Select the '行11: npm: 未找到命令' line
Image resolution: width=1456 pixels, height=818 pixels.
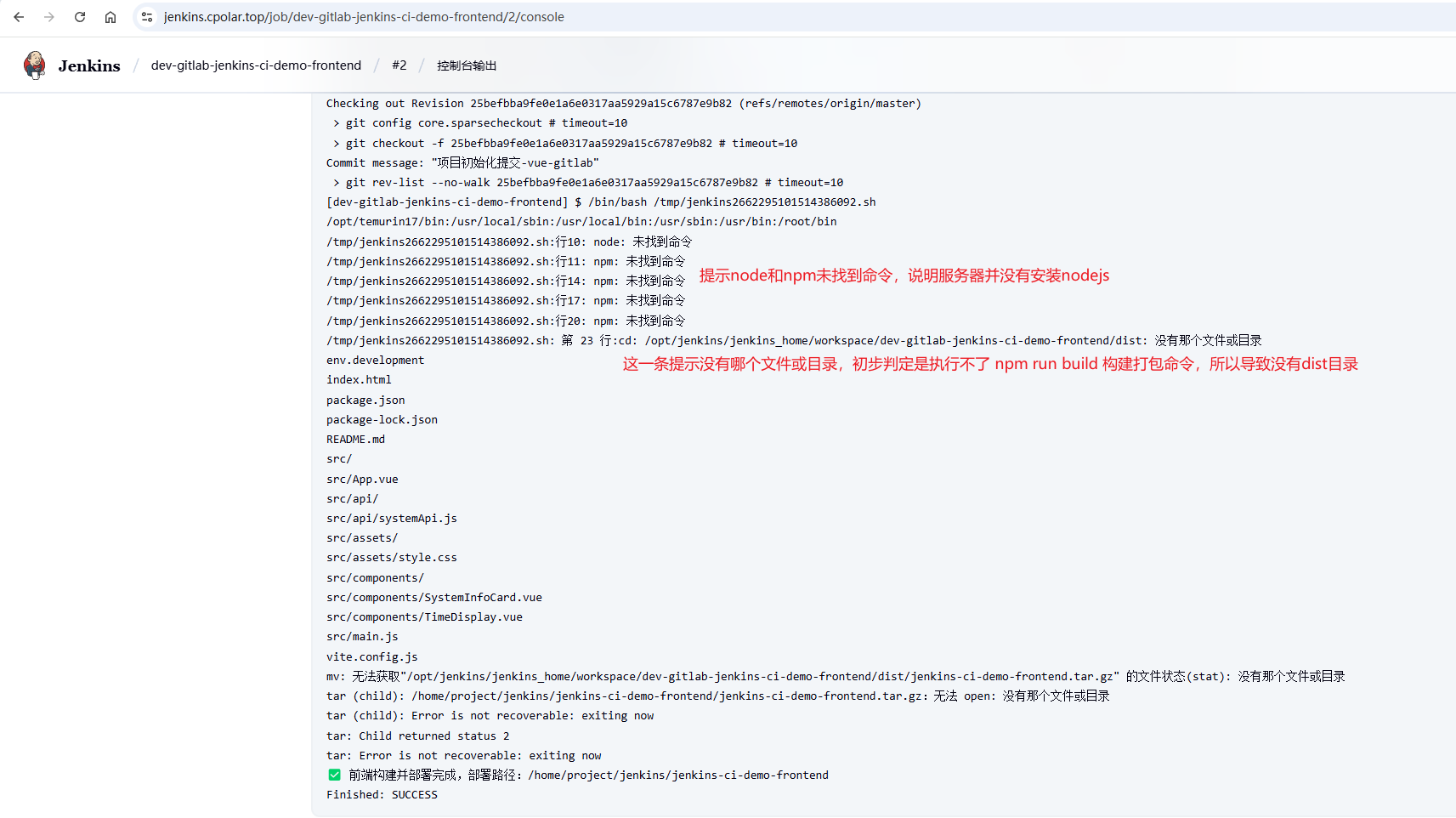tap(506, 262)
